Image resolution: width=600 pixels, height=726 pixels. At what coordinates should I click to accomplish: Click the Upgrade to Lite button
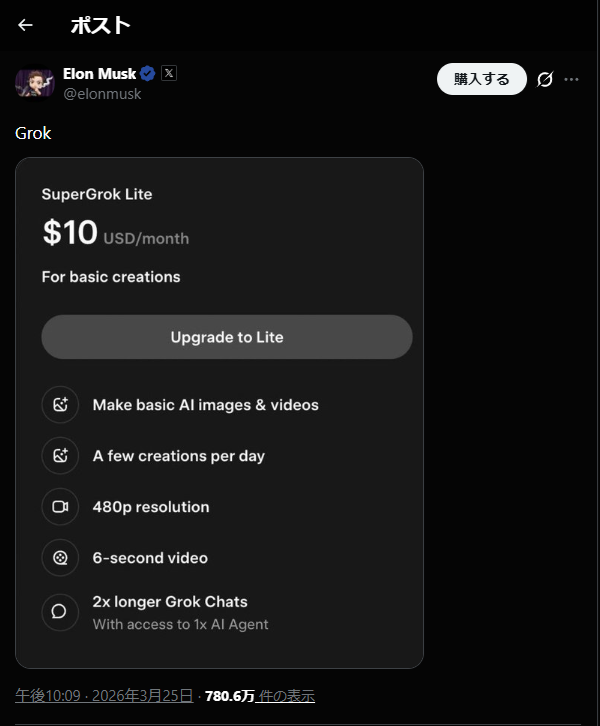click(x=227, y=337)
